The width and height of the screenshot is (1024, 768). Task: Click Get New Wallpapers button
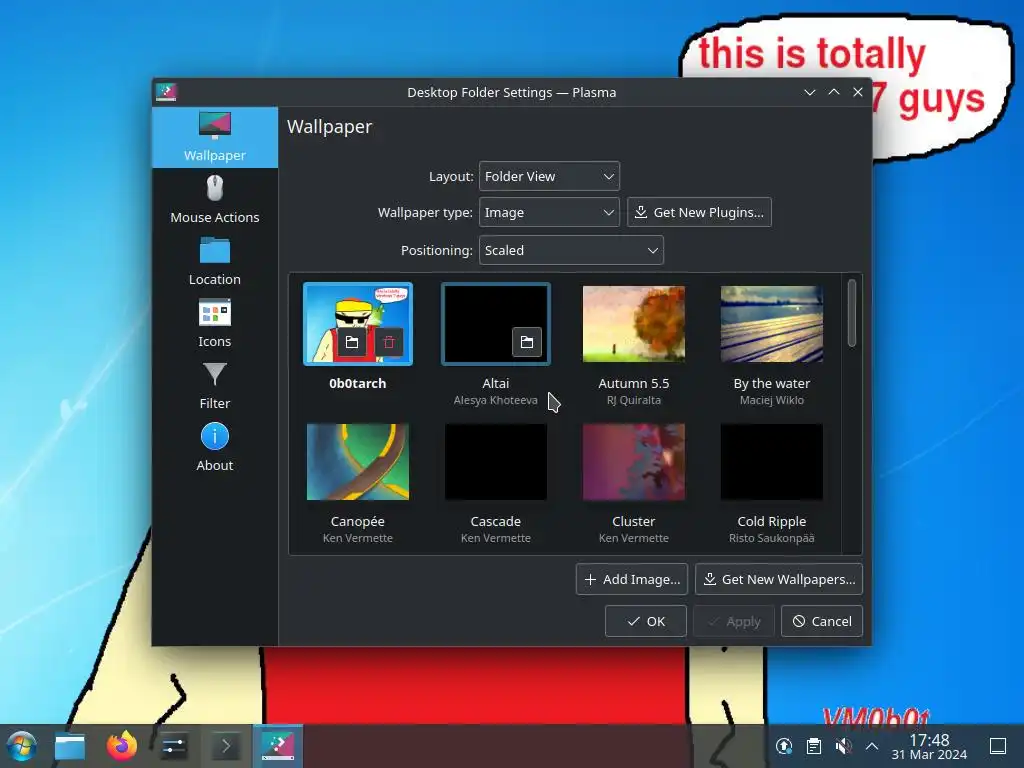pyautogui.click(x=779, y=579)
